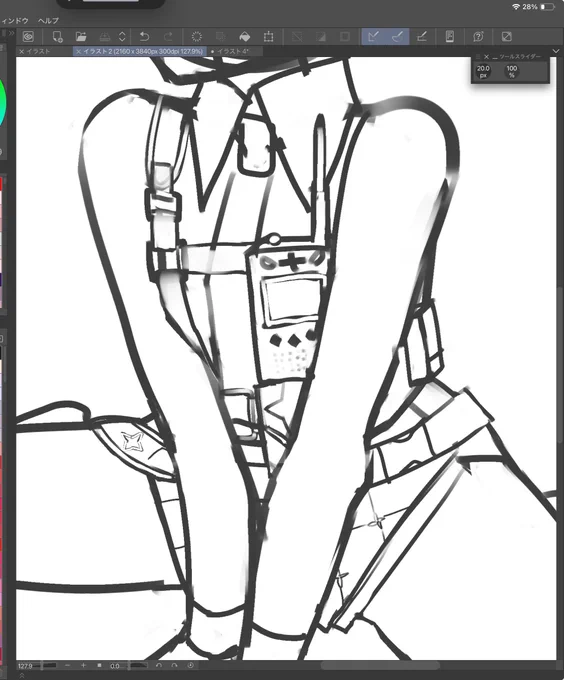Toggle snap to special ruler
The image size is (564, 680).
coord(397,37)
